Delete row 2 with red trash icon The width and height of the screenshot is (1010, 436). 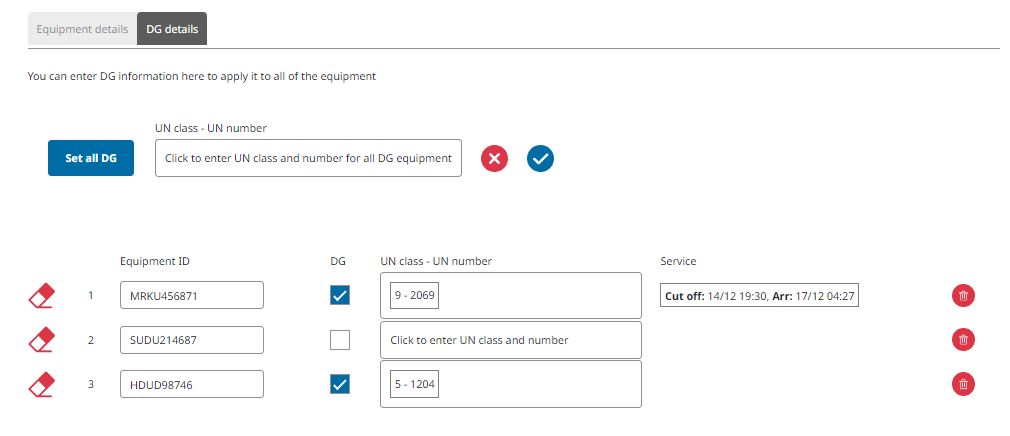963,340
